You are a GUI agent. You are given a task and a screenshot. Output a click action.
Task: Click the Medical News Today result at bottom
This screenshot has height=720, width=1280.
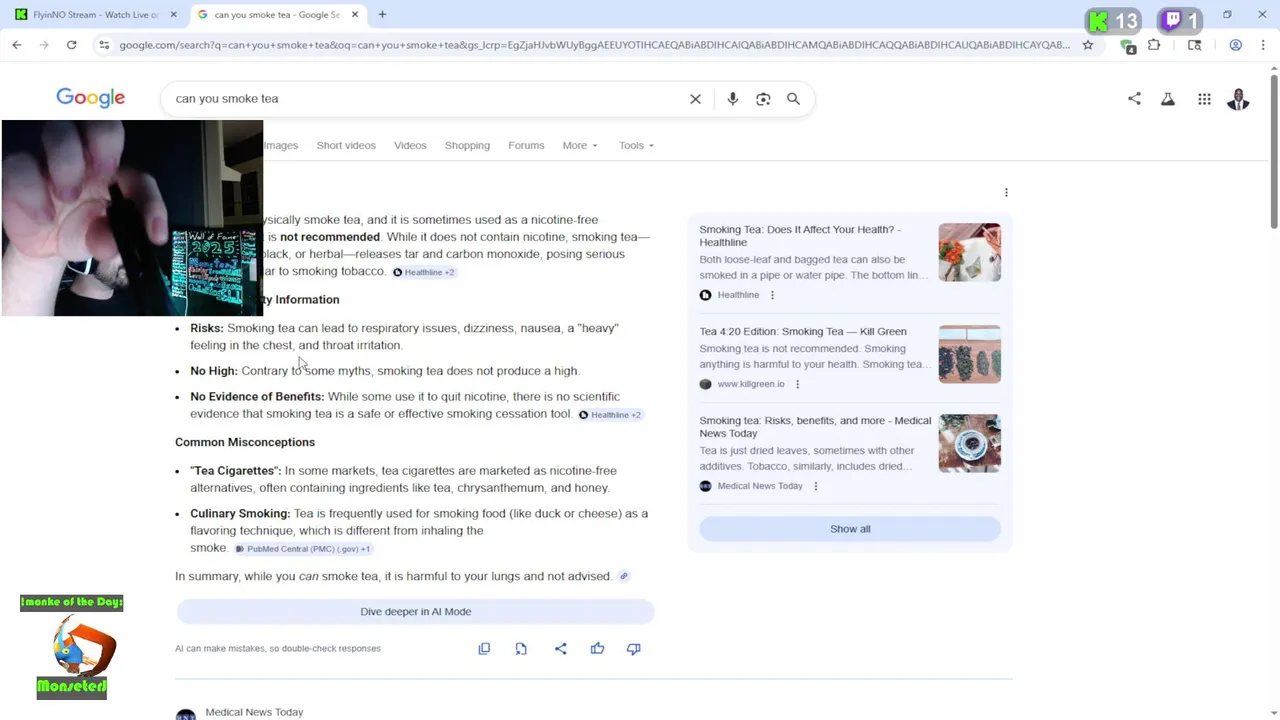254,712
